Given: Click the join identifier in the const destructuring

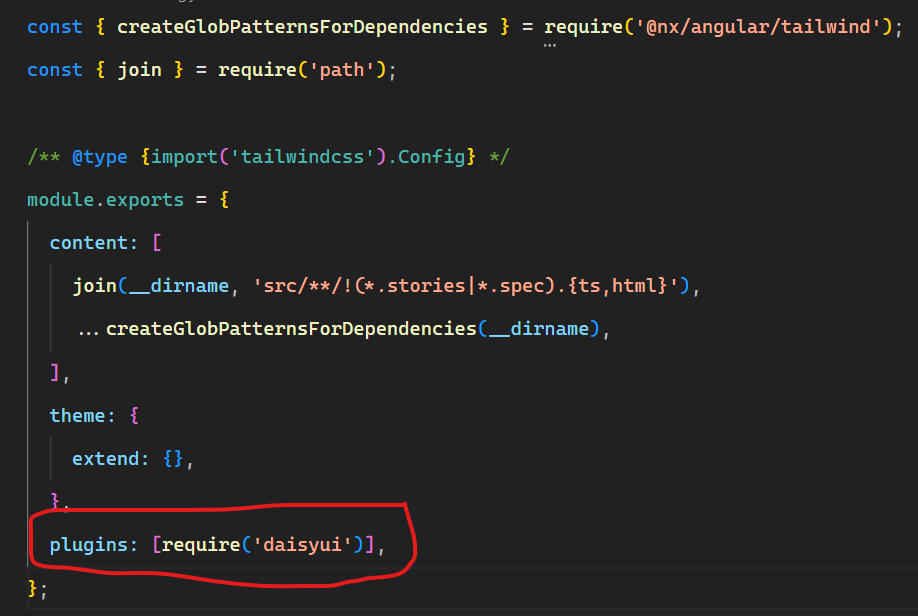Looking at the screenshot, I should tap(140, 70).
